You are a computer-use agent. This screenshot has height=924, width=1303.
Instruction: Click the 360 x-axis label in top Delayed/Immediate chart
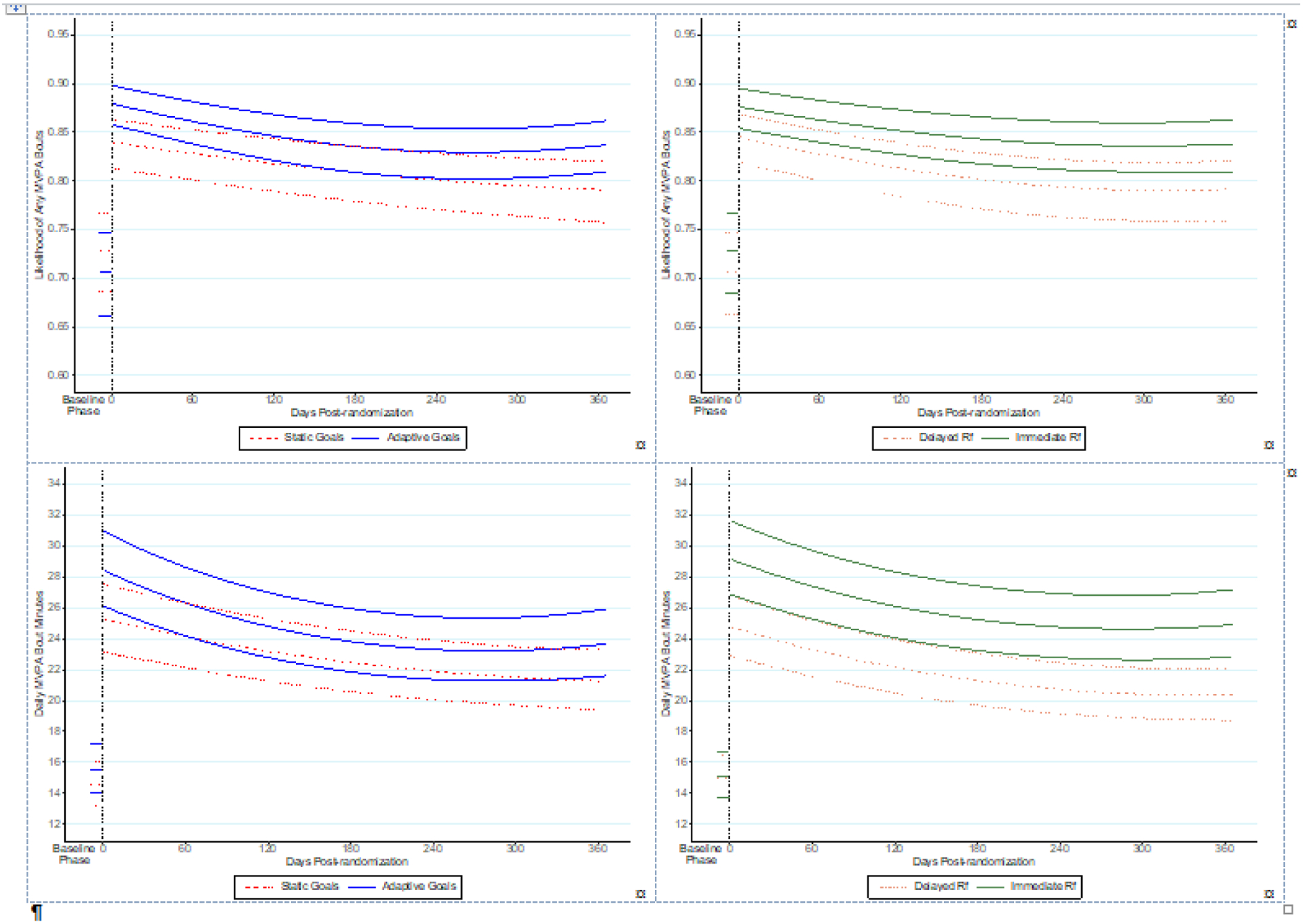tap(1225, 400)
